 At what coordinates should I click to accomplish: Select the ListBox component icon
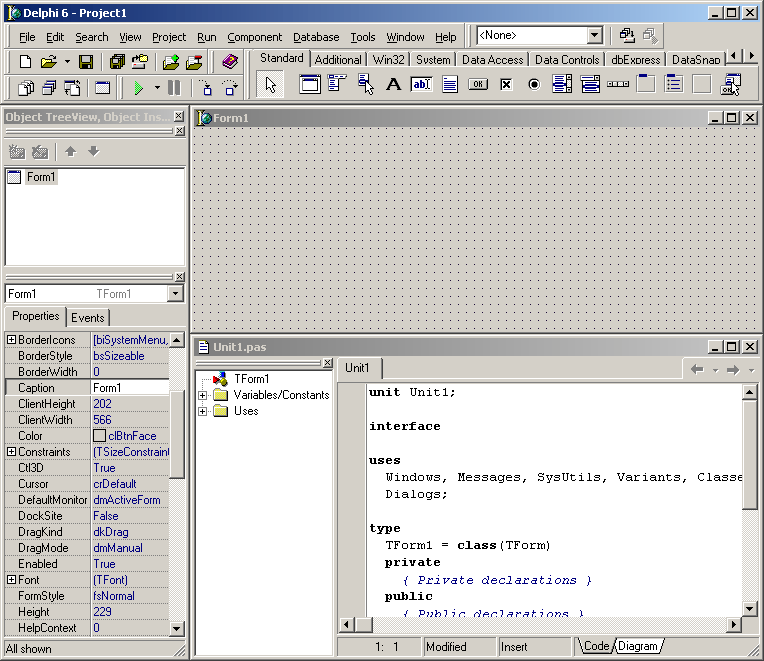tap(562, 84)
